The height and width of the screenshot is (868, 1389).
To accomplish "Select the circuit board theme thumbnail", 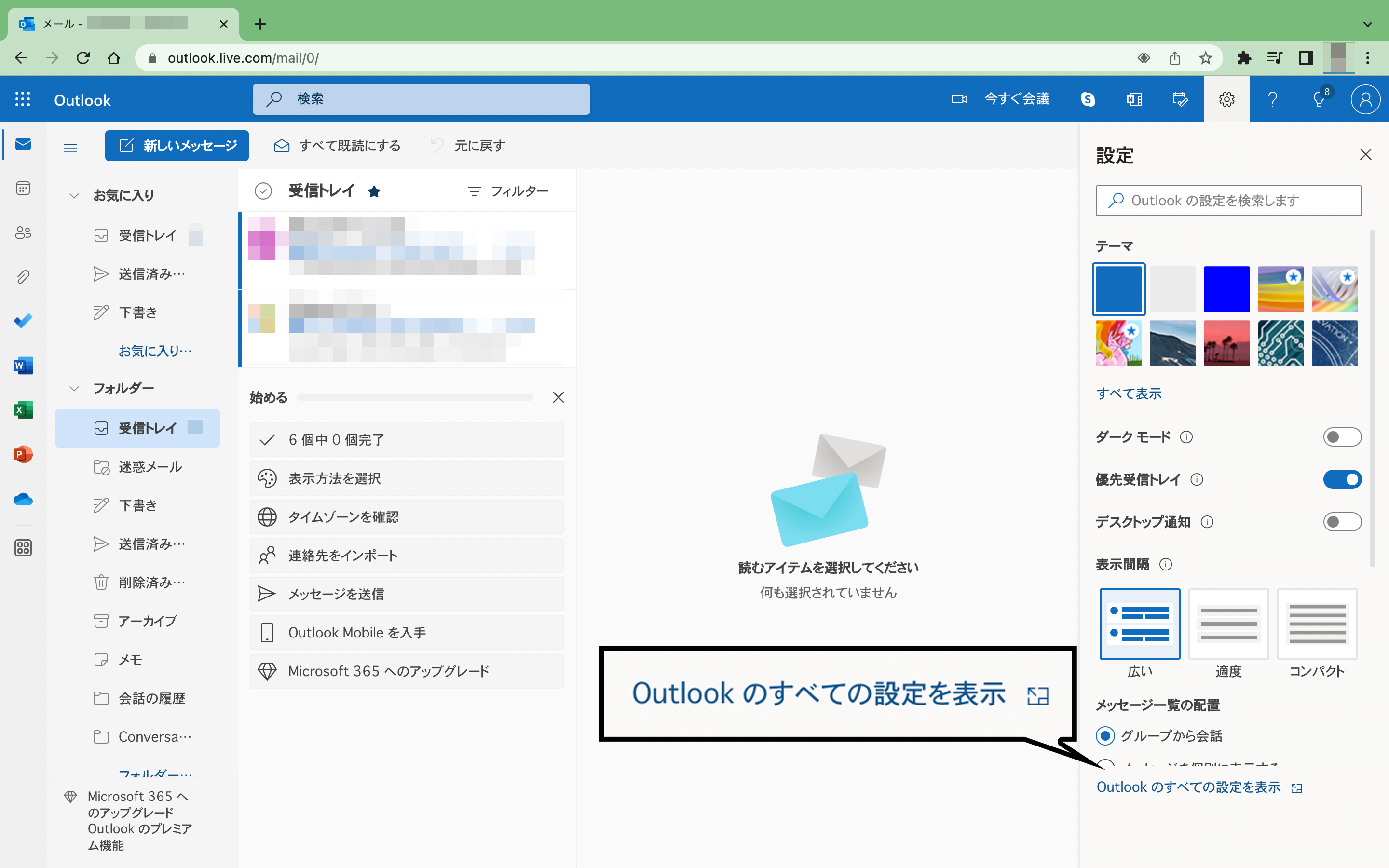I will pos(1280,343).
